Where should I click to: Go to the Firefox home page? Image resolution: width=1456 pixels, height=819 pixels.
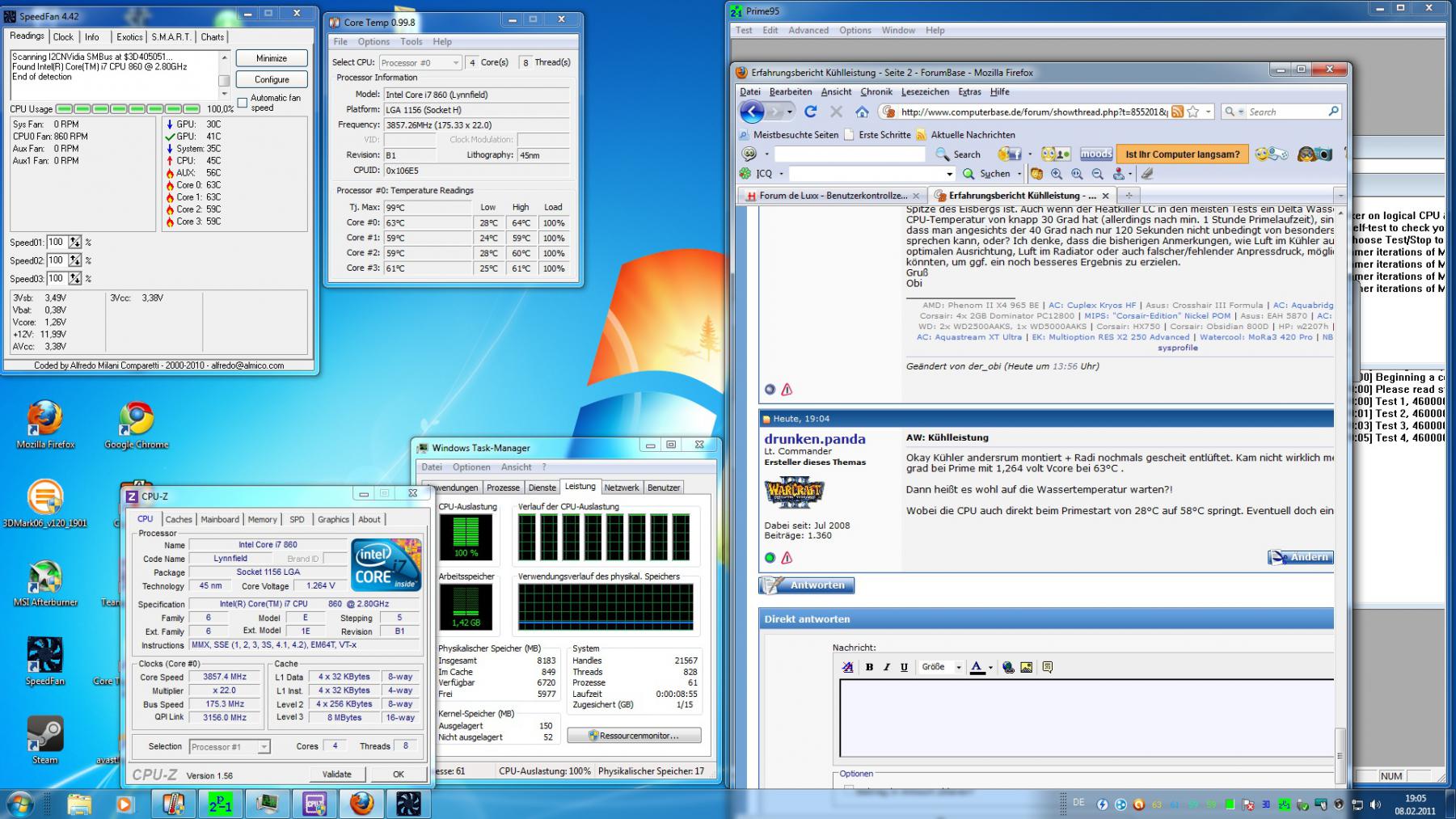pyautogui.click(x=862, y=112)
